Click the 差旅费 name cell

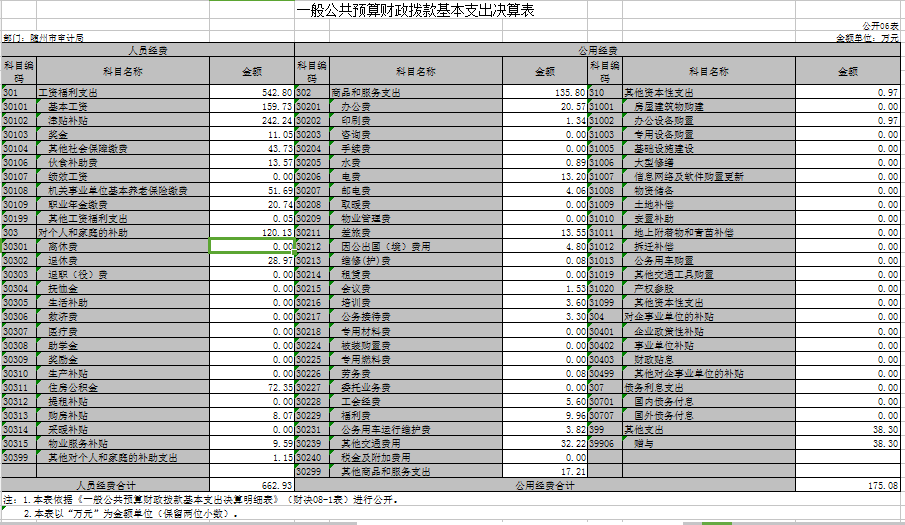point(415,232)
